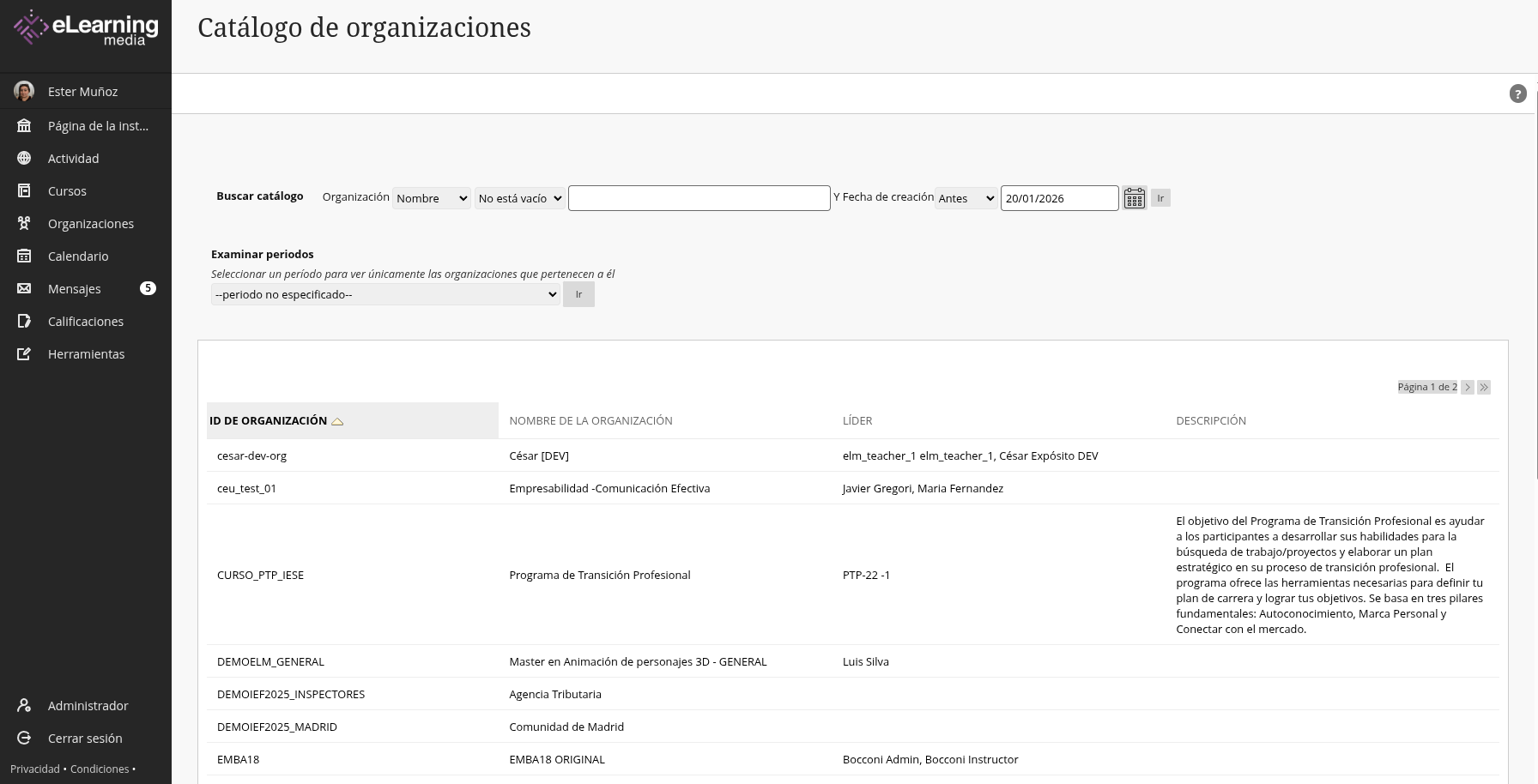The height and width of the screenshot is (784, 1538).
Task: Click organization ID DEMOIEF2025_MADRID
Action: pyautogui.click(x=277, y=727)
